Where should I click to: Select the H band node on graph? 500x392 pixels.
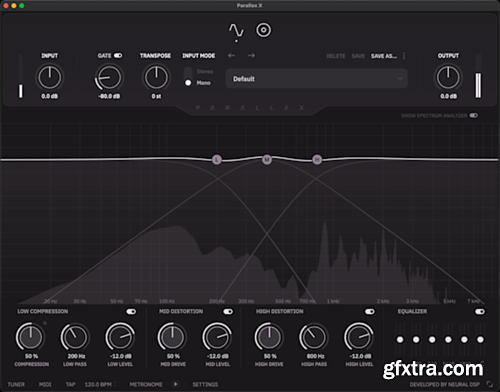click(x=317, y=160)
